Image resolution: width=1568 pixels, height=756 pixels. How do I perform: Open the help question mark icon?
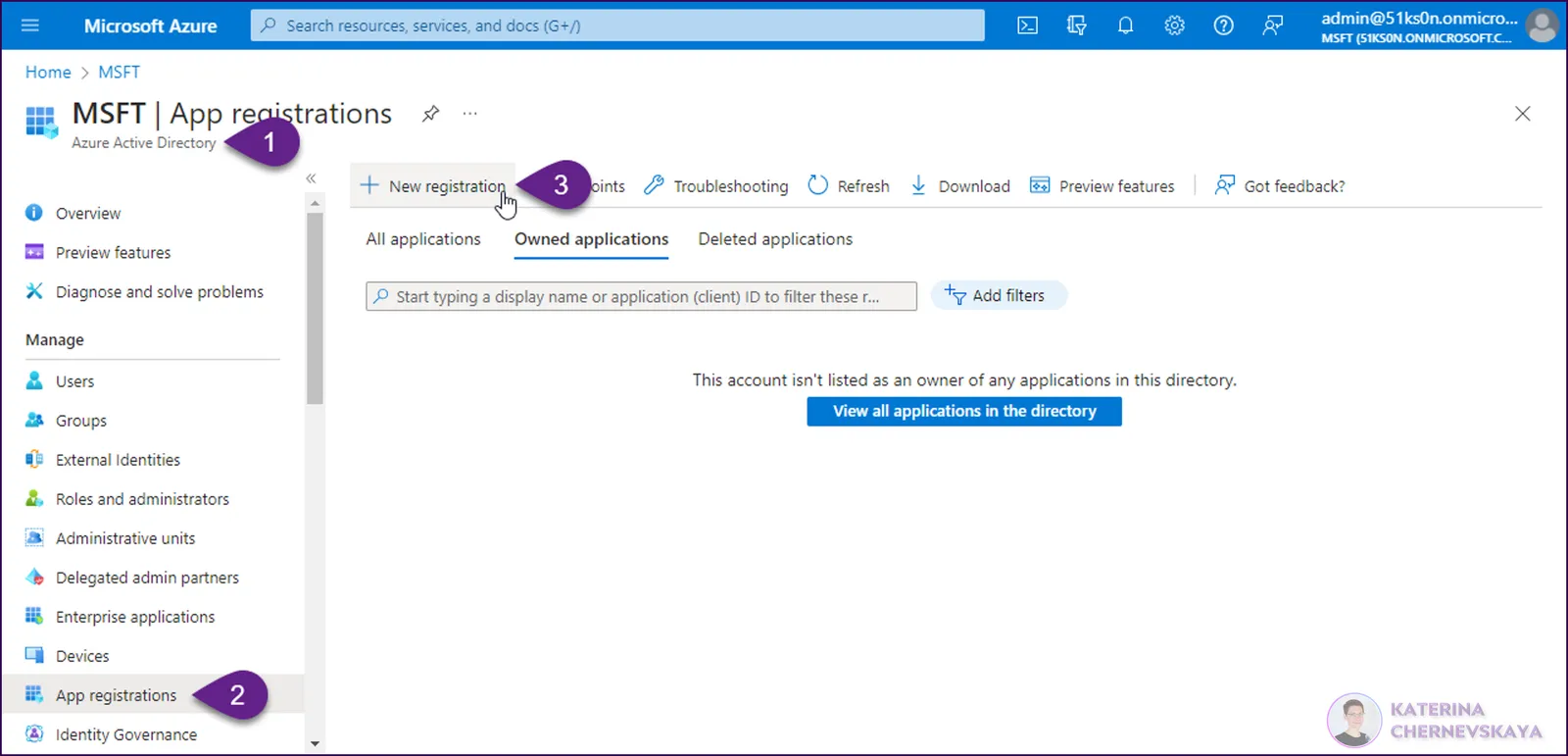point(1223,25)
